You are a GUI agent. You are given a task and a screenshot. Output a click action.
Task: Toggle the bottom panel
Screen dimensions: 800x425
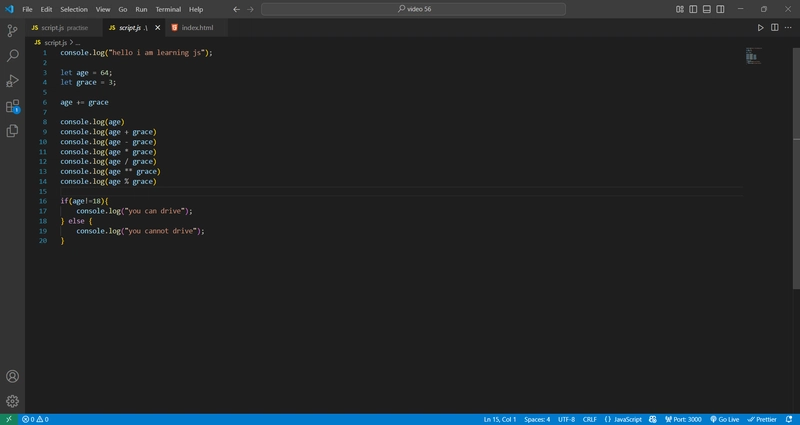pos(707,9)
